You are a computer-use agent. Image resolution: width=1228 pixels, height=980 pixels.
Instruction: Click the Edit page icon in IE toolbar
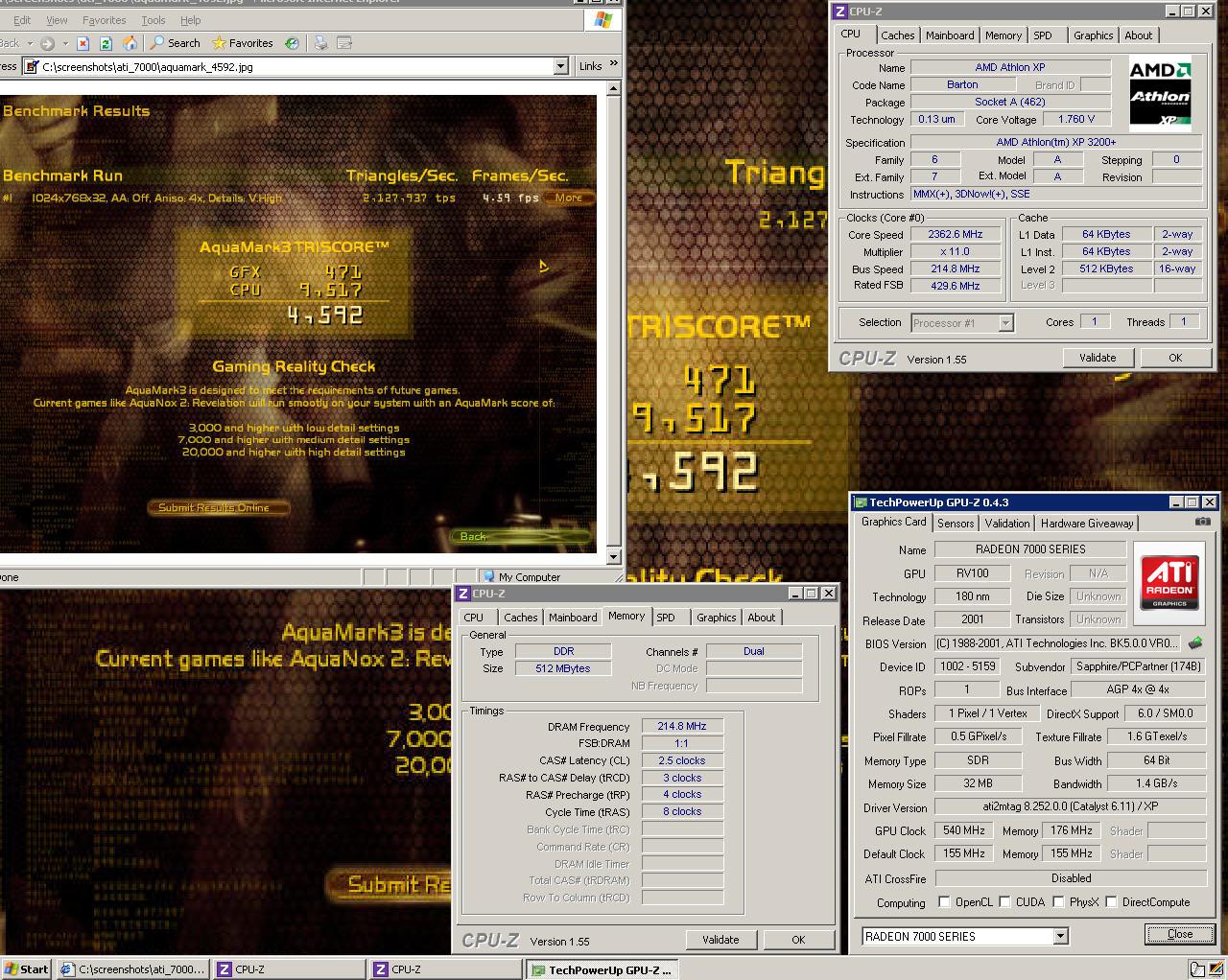[344, 43]
